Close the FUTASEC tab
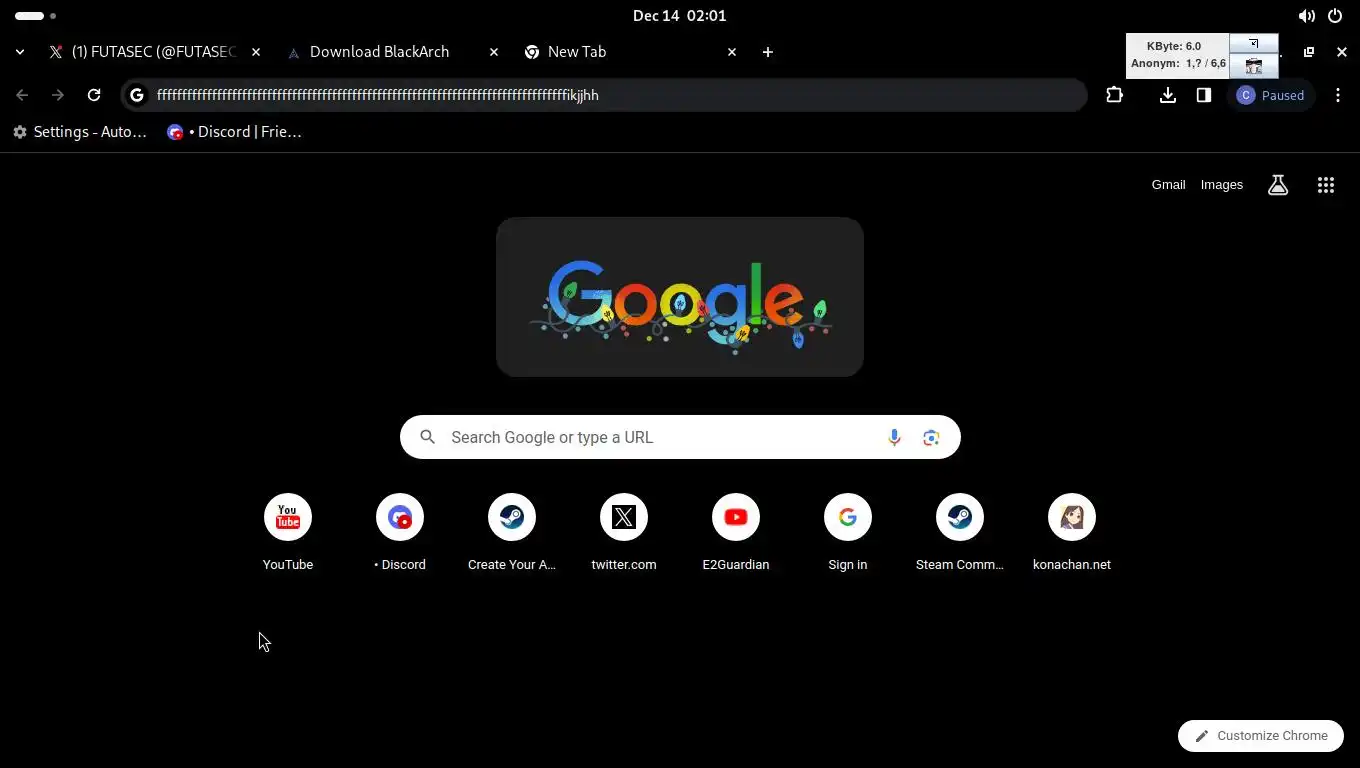Screen dimensions: 1360x768 coord(256,52)
